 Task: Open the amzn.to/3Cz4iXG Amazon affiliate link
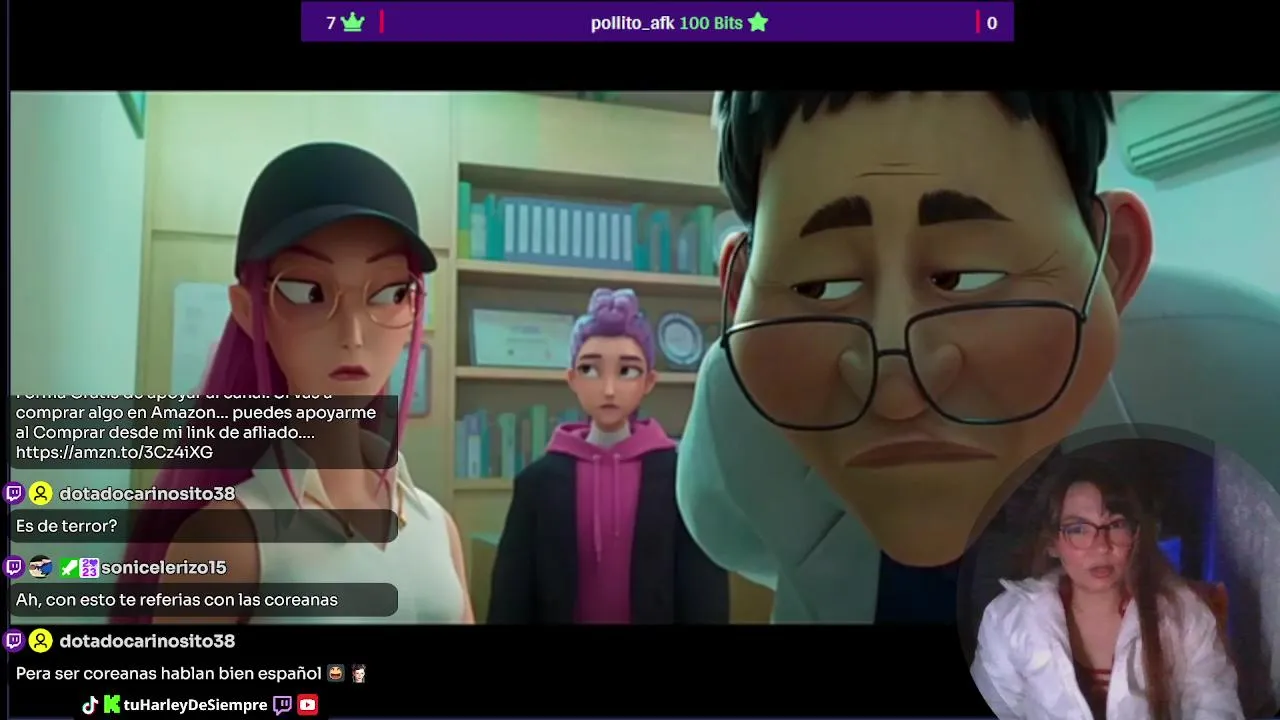(x=114, y=452)
